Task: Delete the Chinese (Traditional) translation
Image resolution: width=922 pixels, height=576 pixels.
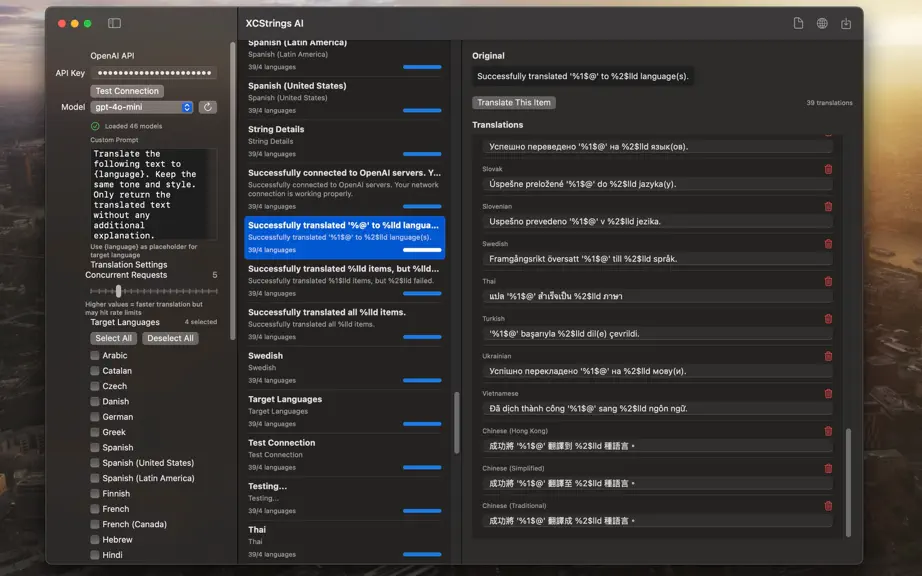Action: tap(828, 506)
